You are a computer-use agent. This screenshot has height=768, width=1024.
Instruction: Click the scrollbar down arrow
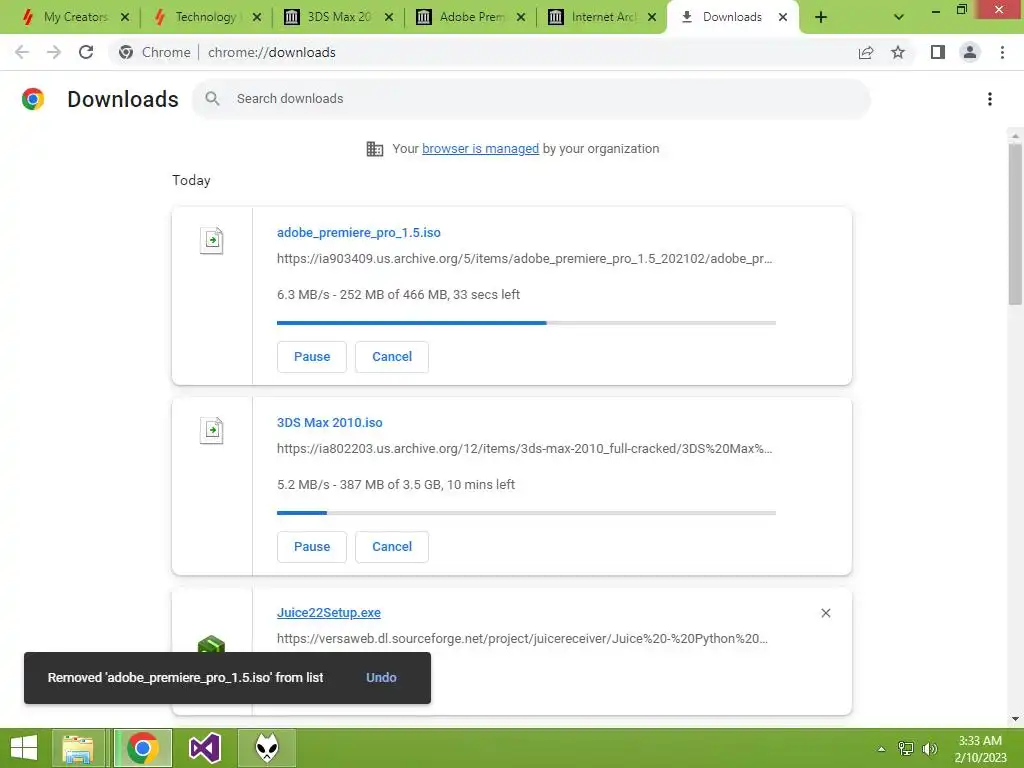1015,719
